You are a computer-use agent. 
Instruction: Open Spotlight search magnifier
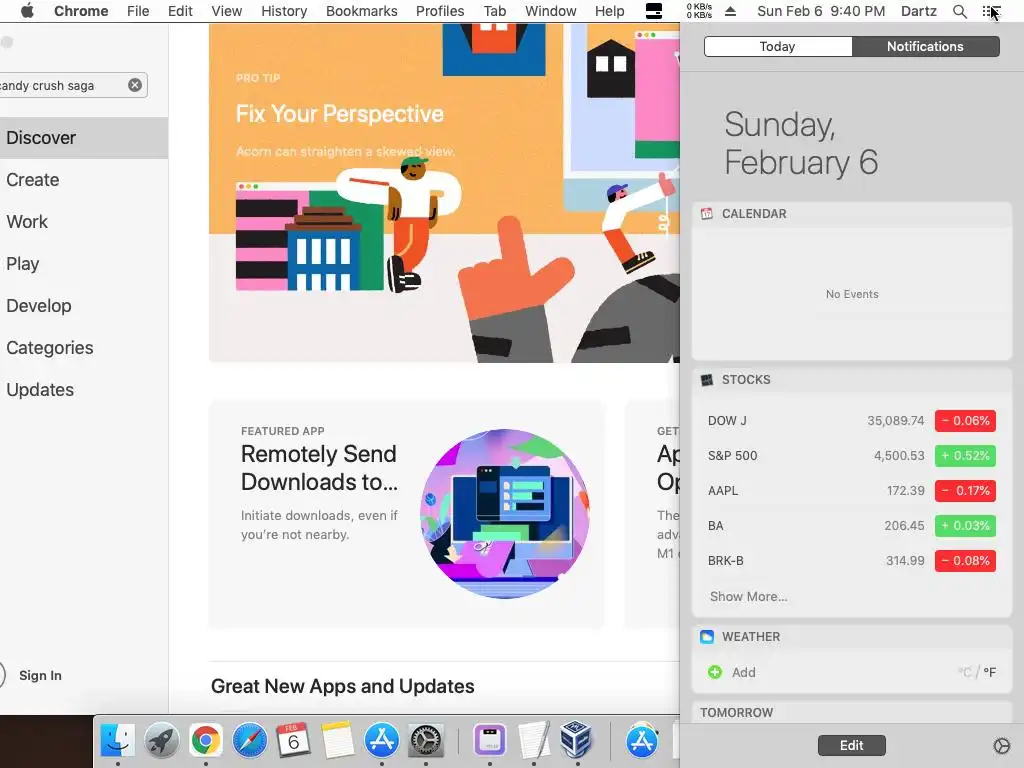pyautogui.click(x=959, y=11)
